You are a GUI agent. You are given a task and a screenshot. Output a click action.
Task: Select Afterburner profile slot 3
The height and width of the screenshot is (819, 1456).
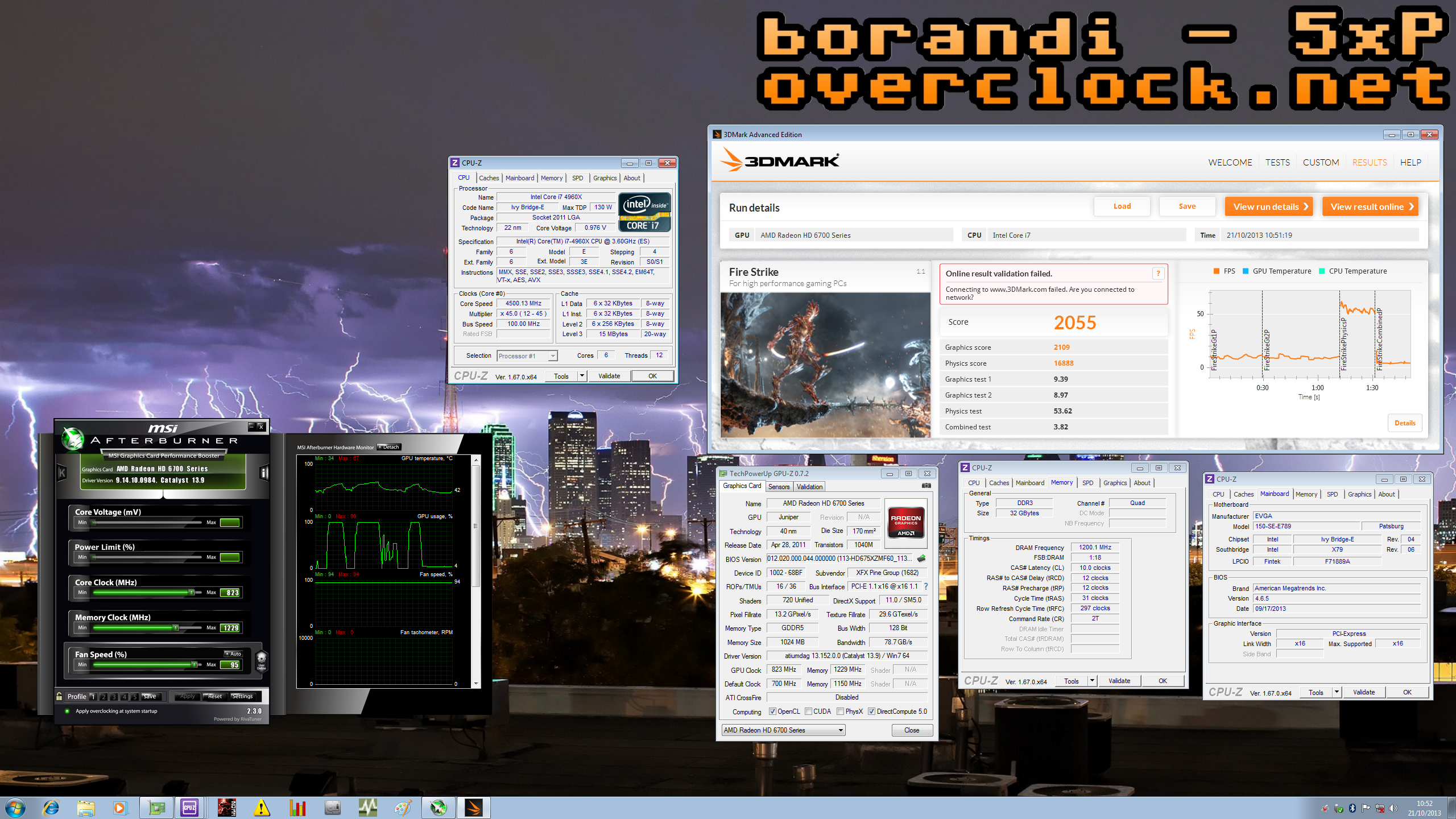coord(114,696)
